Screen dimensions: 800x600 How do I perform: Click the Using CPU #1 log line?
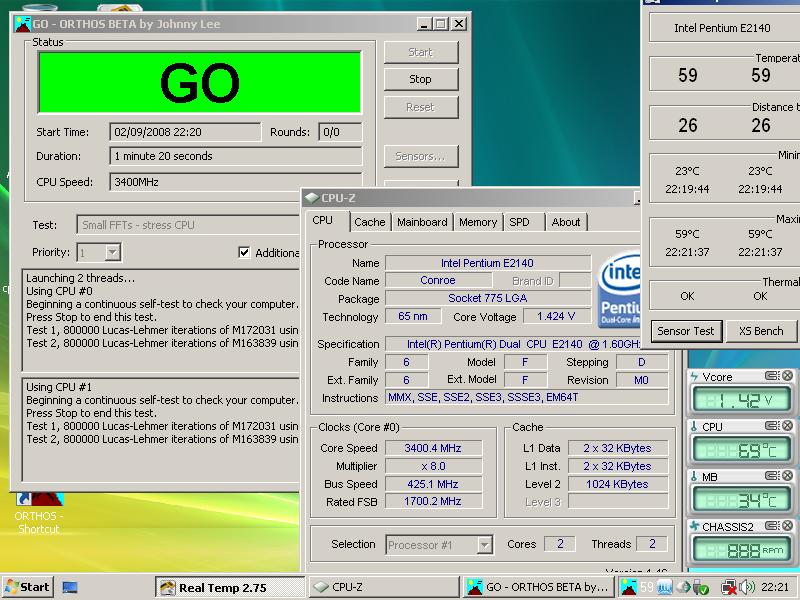tap(59, 387)
